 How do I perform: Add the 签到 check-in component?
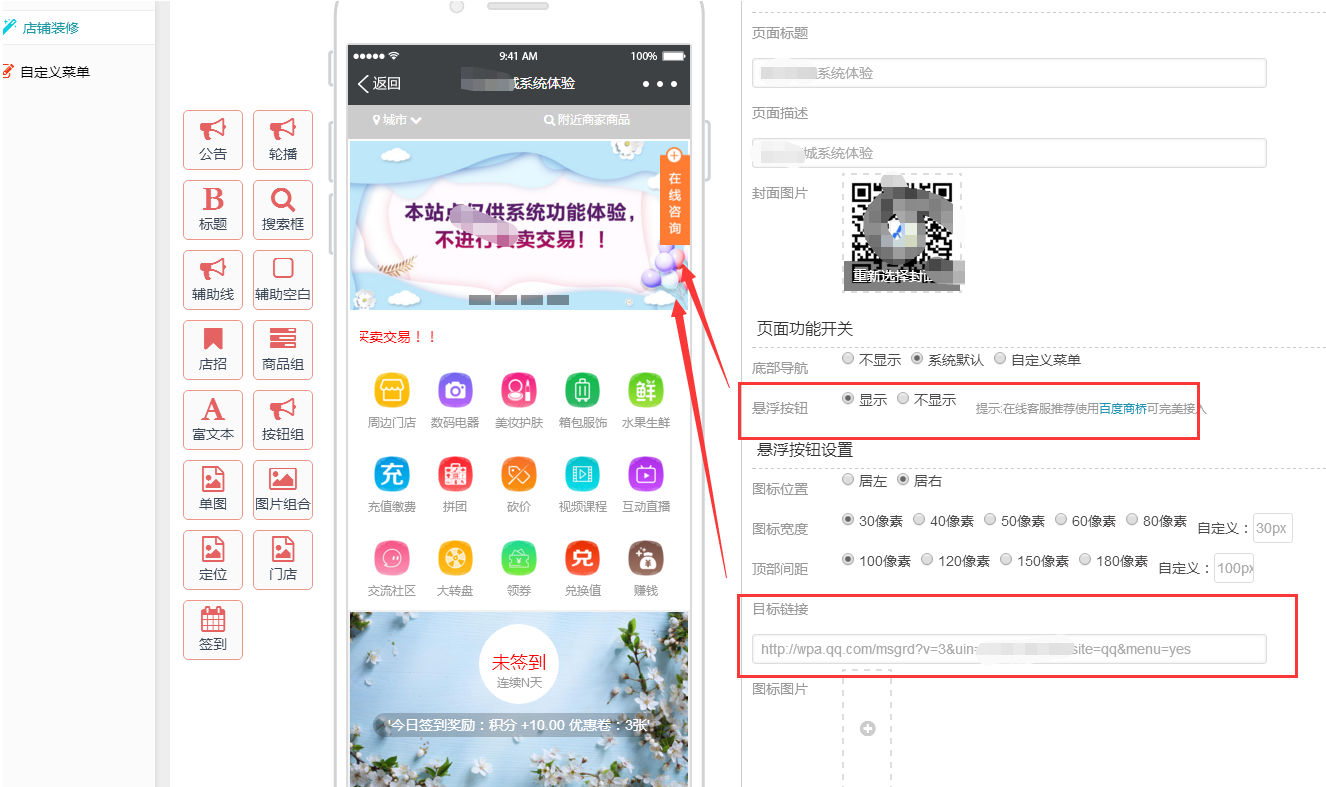pos(213,629)
